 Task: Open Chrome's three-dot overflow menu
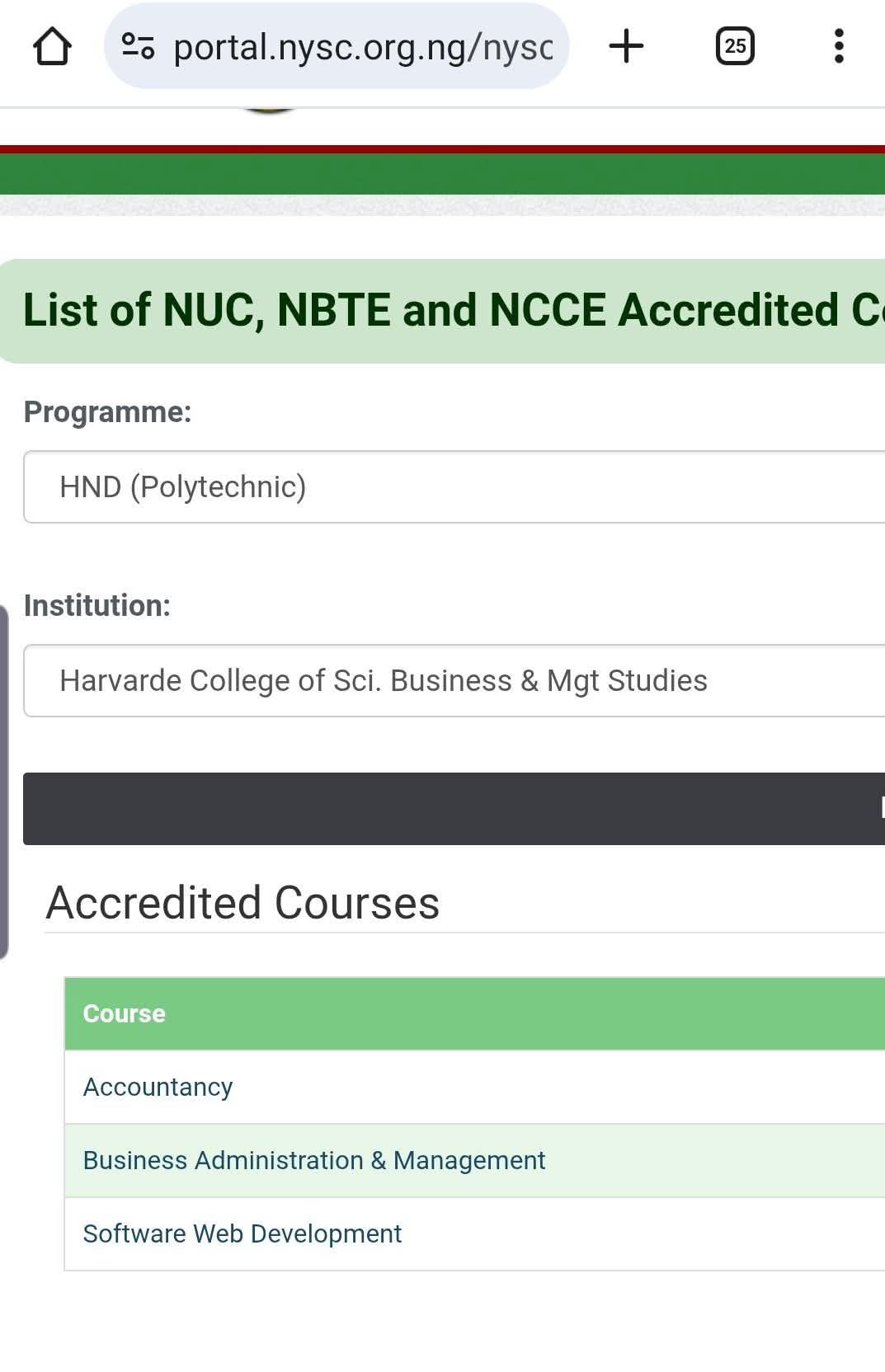839,45
